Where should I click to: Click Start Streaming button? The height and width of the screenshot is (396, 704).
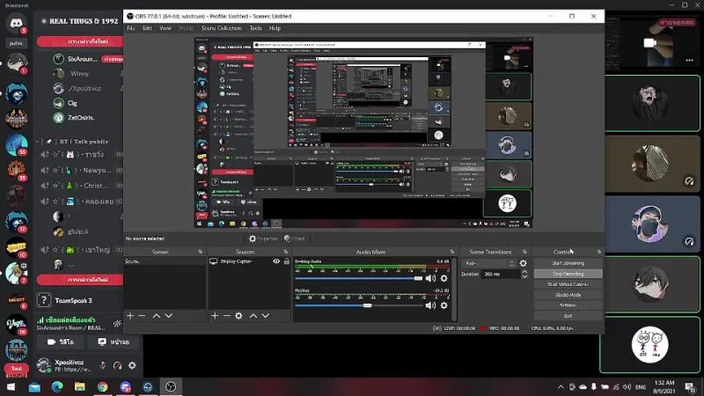(x=568, y=263)
